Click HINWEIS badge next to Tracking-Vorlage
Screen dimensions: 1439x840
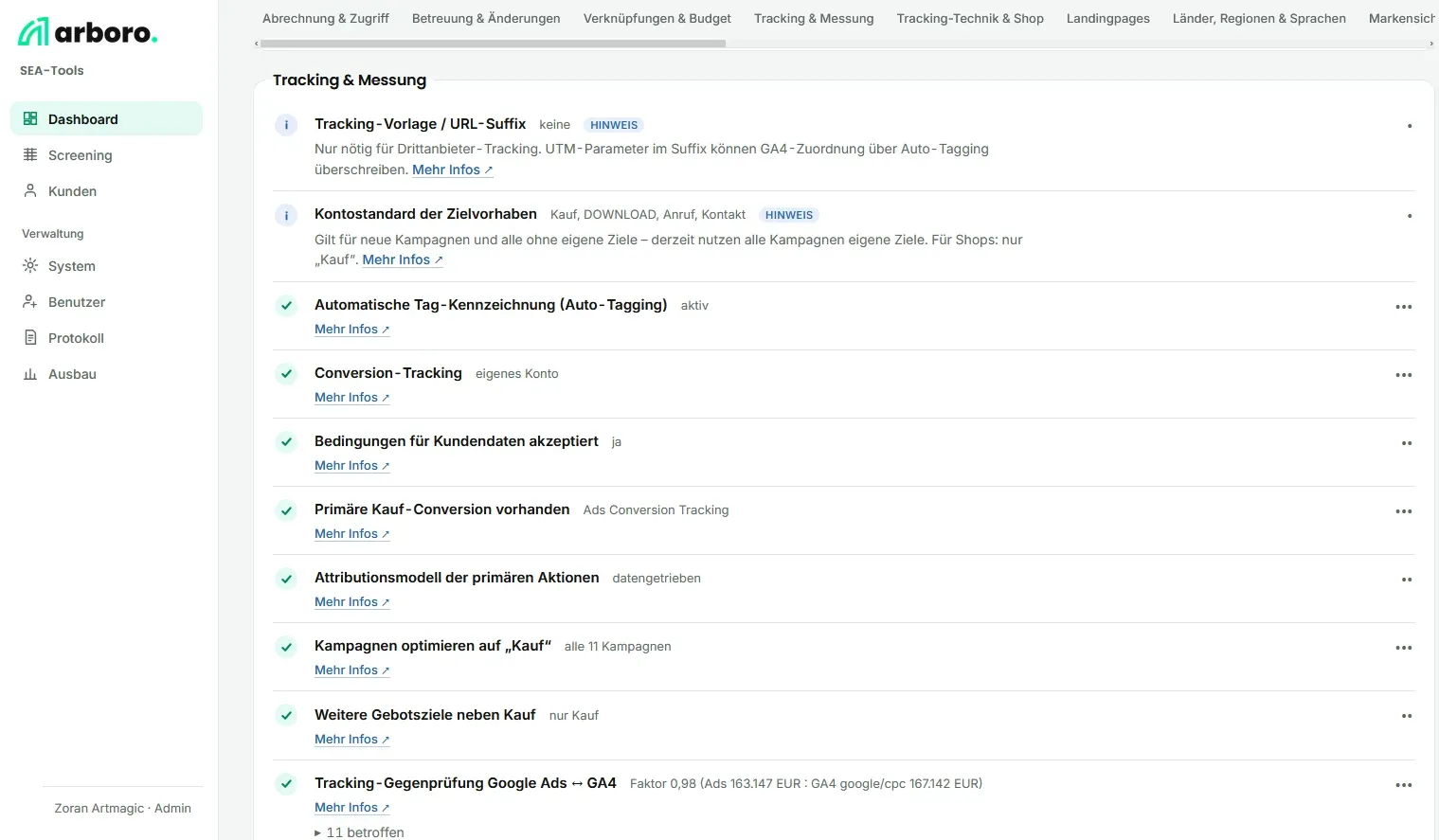pyautogui.click(x=614, y=125)
